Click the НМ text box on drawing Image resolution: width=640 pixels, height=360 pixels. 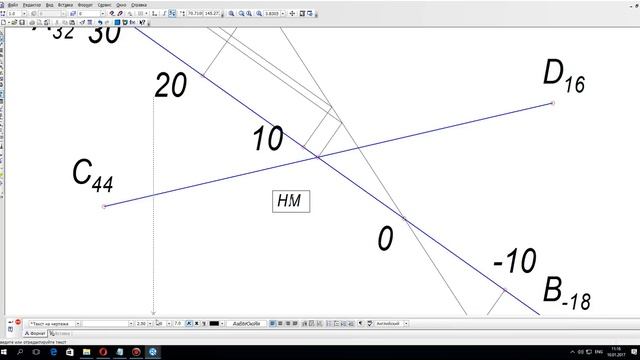pyautogui.click(x=291, y=201)
